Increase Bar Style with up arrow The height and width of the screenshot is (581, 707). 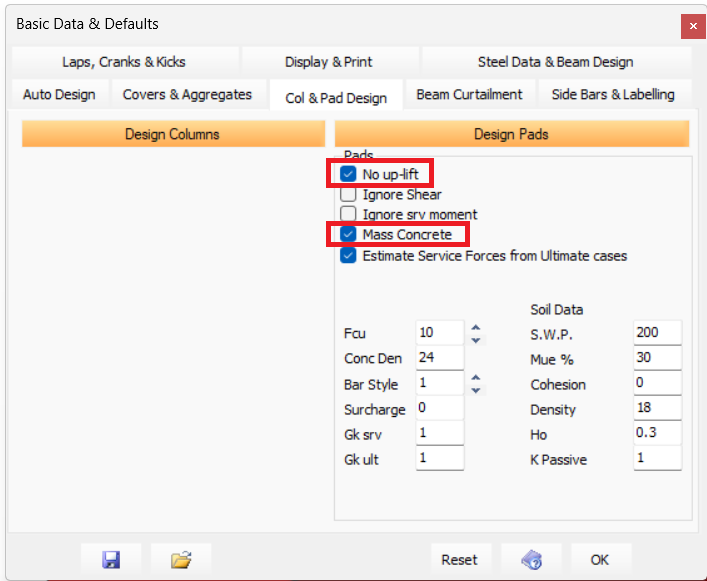[476, 378]
